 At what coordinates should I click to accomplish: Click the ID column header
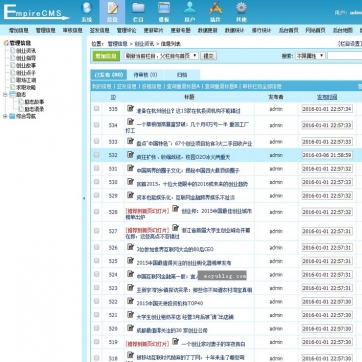tap(113, 97)
